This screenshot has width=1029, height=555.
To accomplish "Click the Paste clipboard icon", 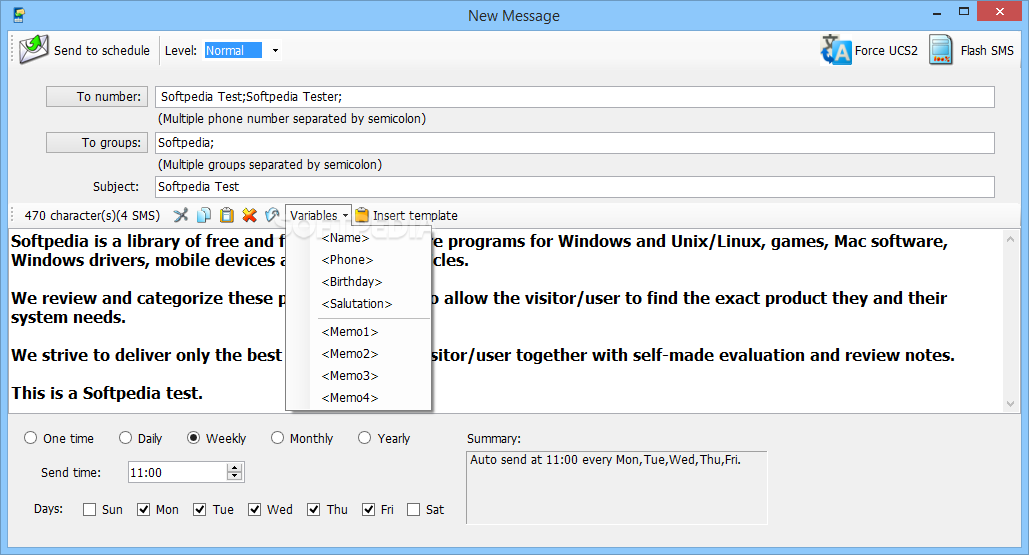I will click(x=227, y=215).
